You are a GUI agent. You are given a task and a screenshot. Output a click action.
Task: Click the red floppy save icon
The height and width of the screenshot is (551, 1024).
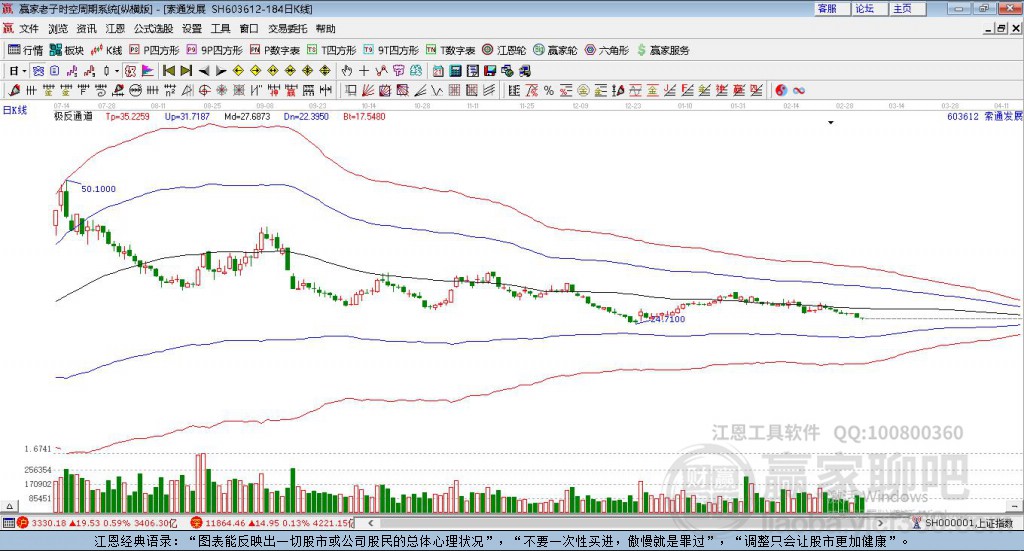click(x=490, y=71)
